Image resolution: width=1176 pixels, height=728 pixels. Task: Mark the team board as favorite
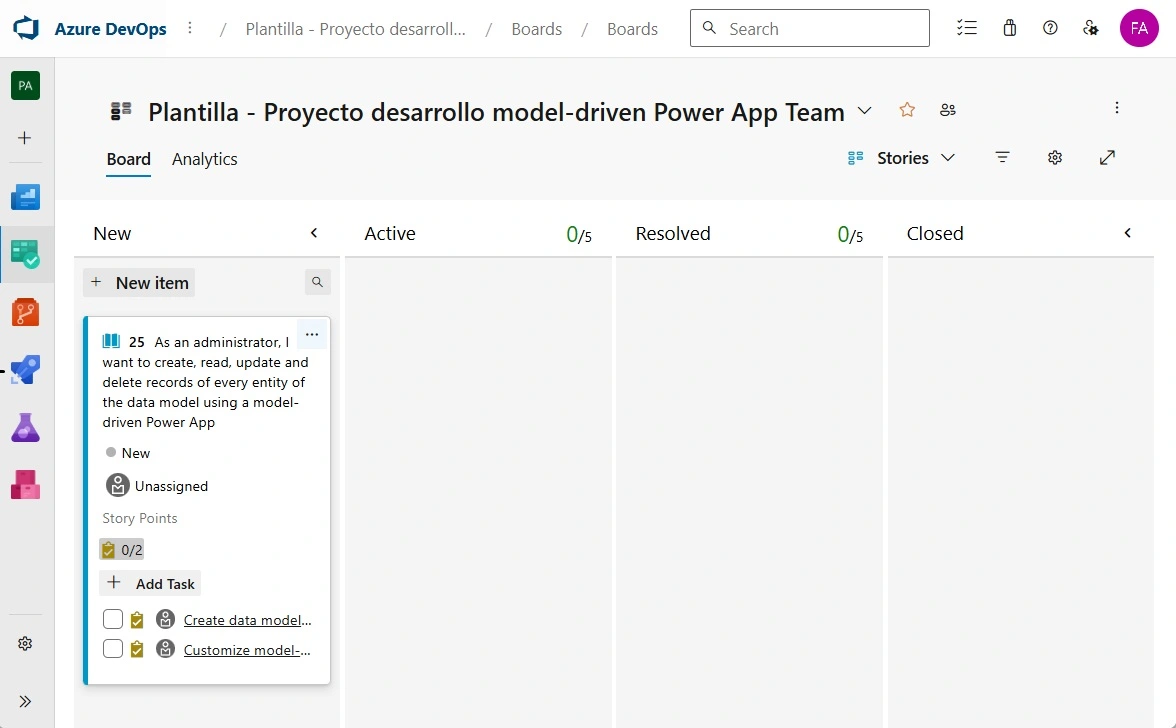tap(907, 110)
